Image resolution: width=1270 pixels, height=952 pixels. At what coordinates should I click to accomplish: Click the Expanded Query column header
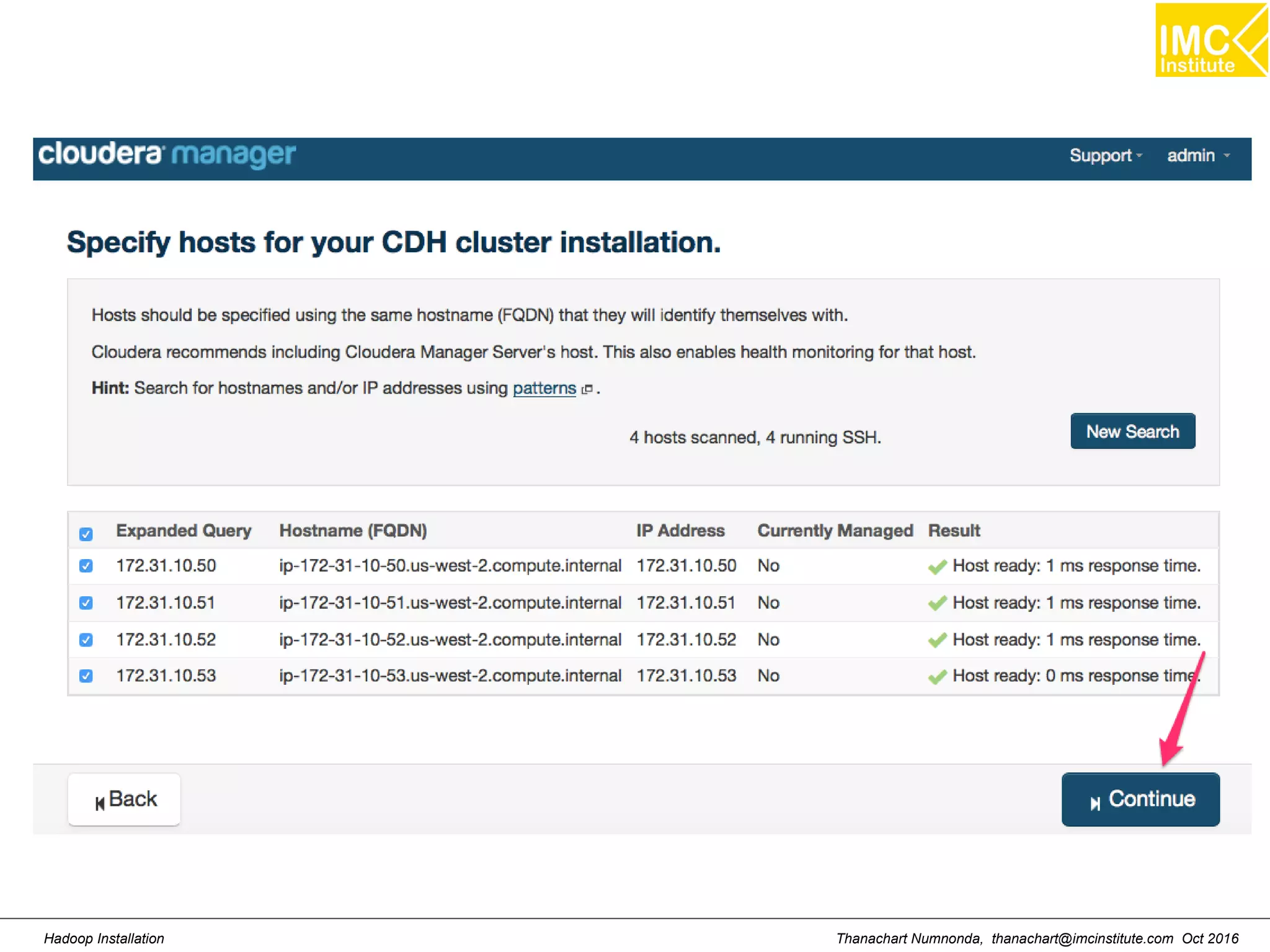184,531
